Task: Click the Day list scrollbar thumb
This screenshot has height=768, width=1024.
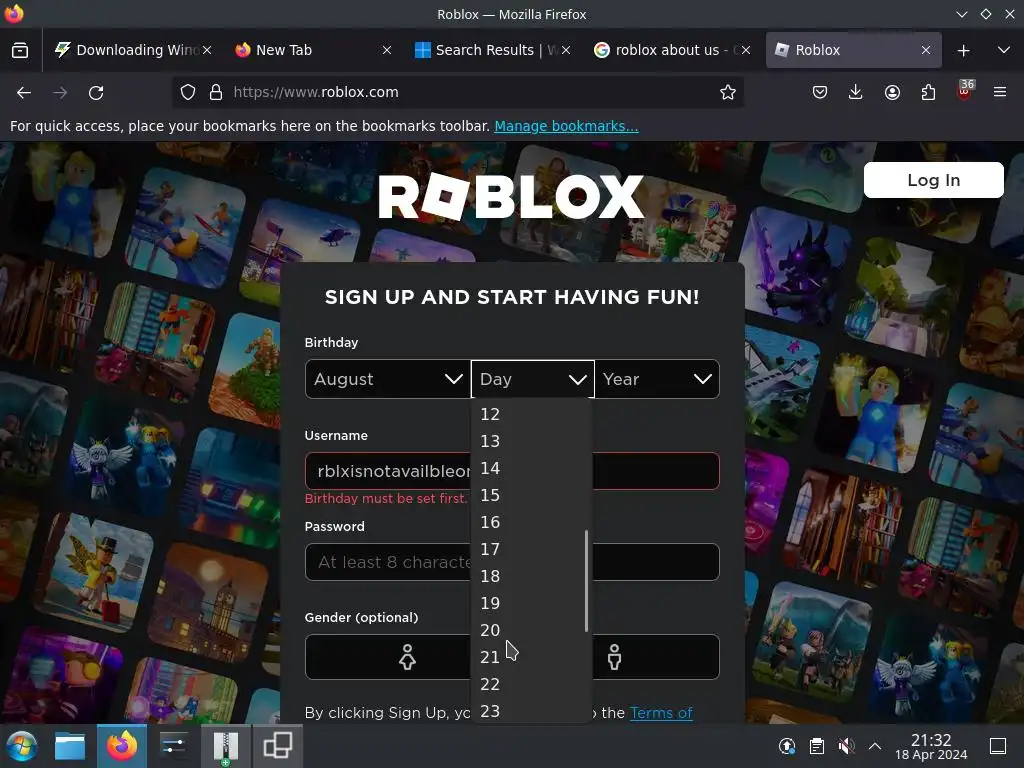Action: (586, 581)
